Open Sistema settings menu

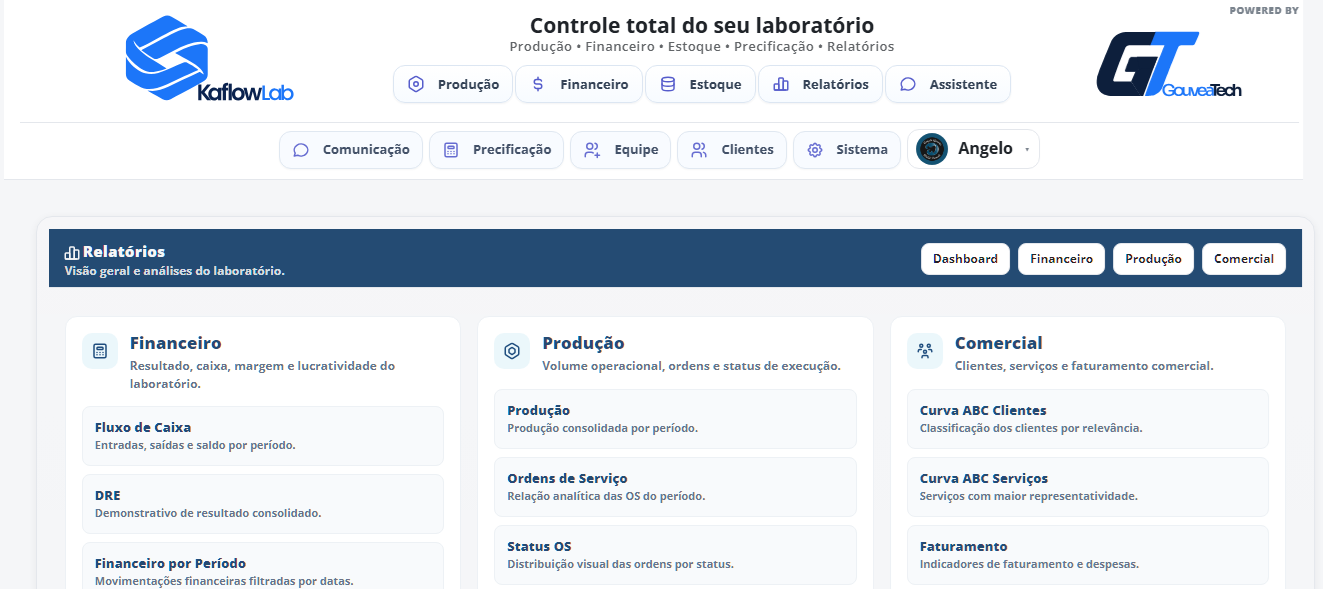[x=847, y=150]
